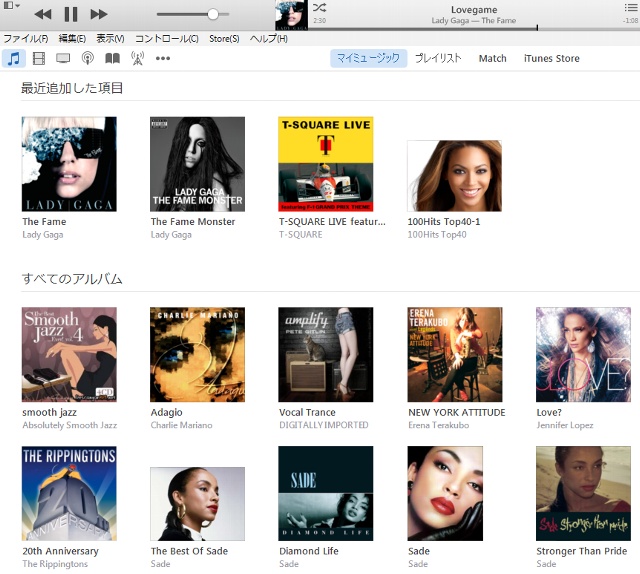
Task: Click the elapsed time 2:30 display
Action: point(320,20)
